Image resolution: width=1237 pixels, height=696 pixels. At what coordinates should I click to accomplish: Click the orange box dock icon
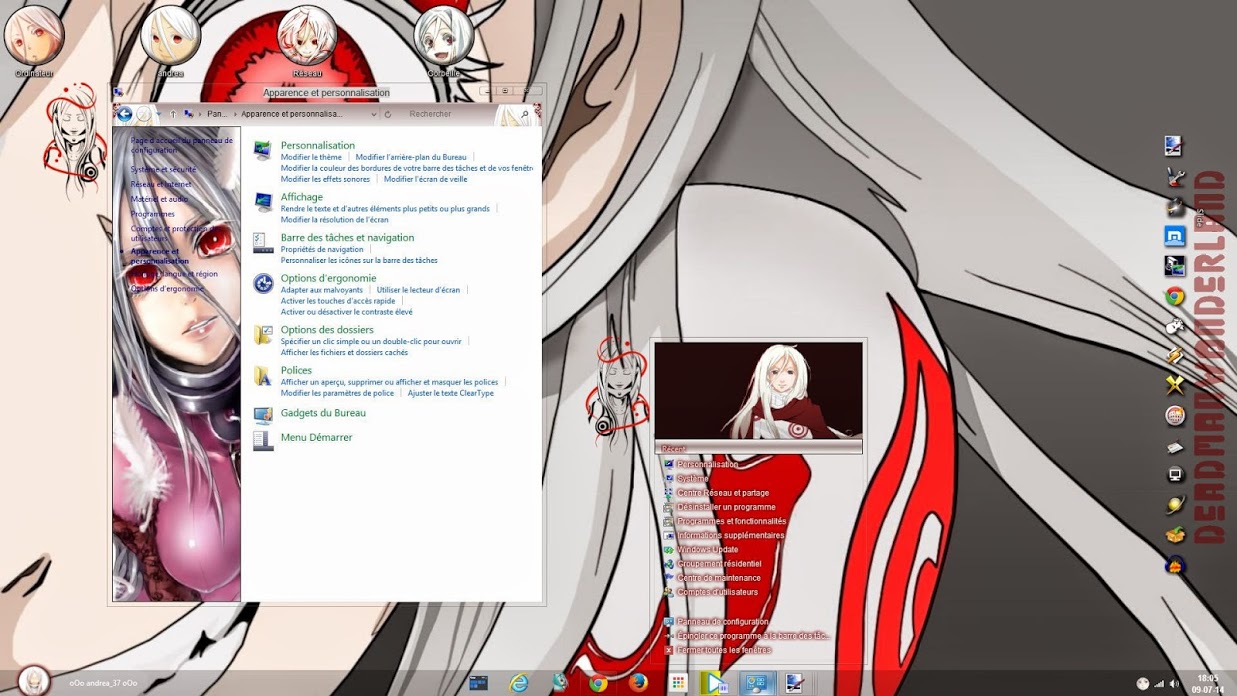coord(1175,535)
